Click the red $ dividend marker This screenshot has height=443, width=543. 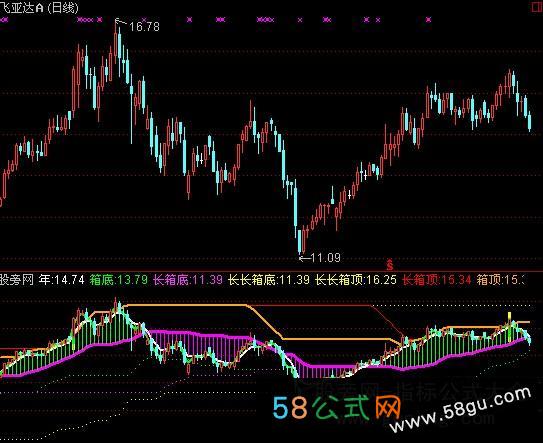(x=390, y=265)
